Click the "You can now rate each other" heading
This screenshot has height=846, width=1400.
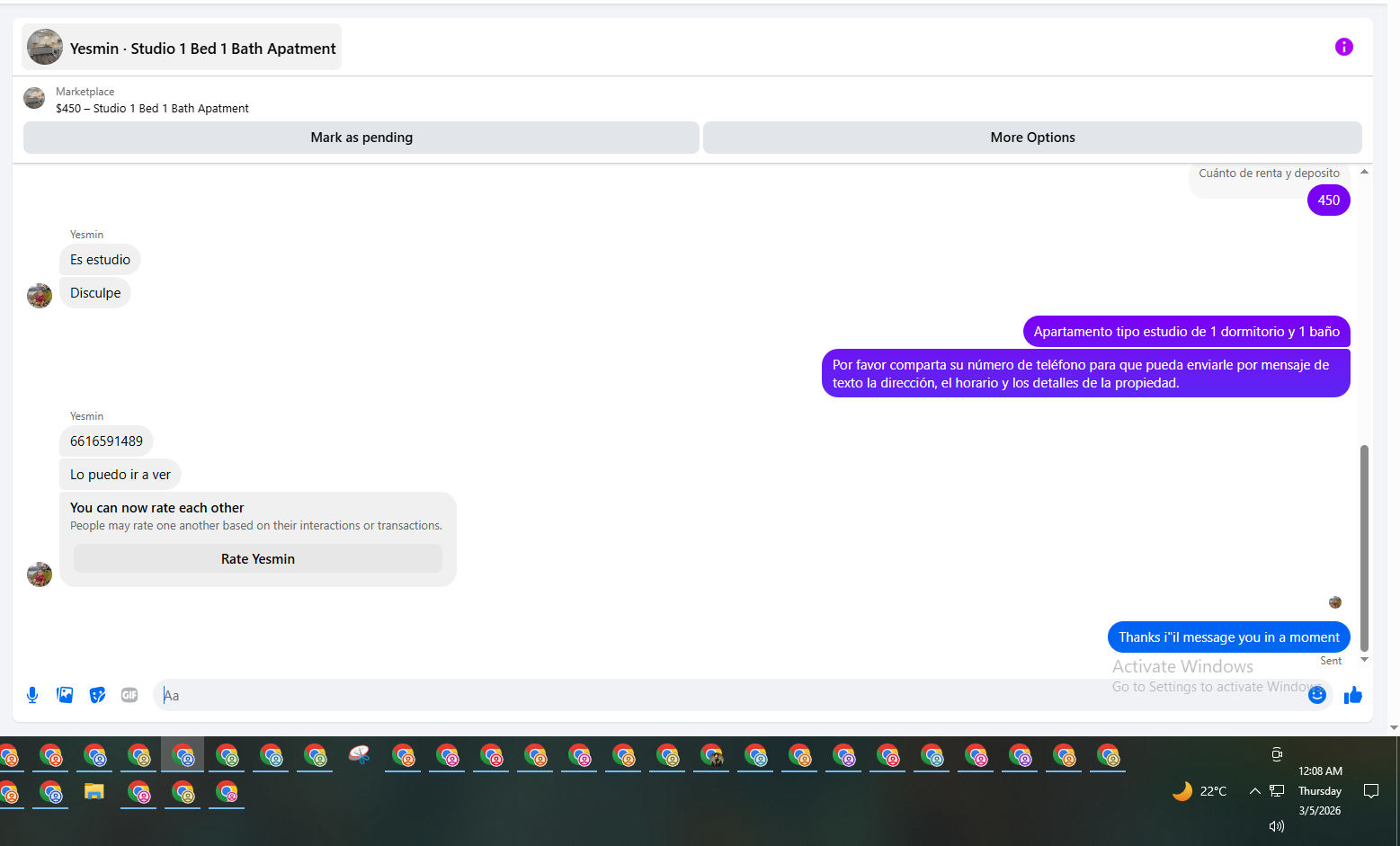click(157, 508)
